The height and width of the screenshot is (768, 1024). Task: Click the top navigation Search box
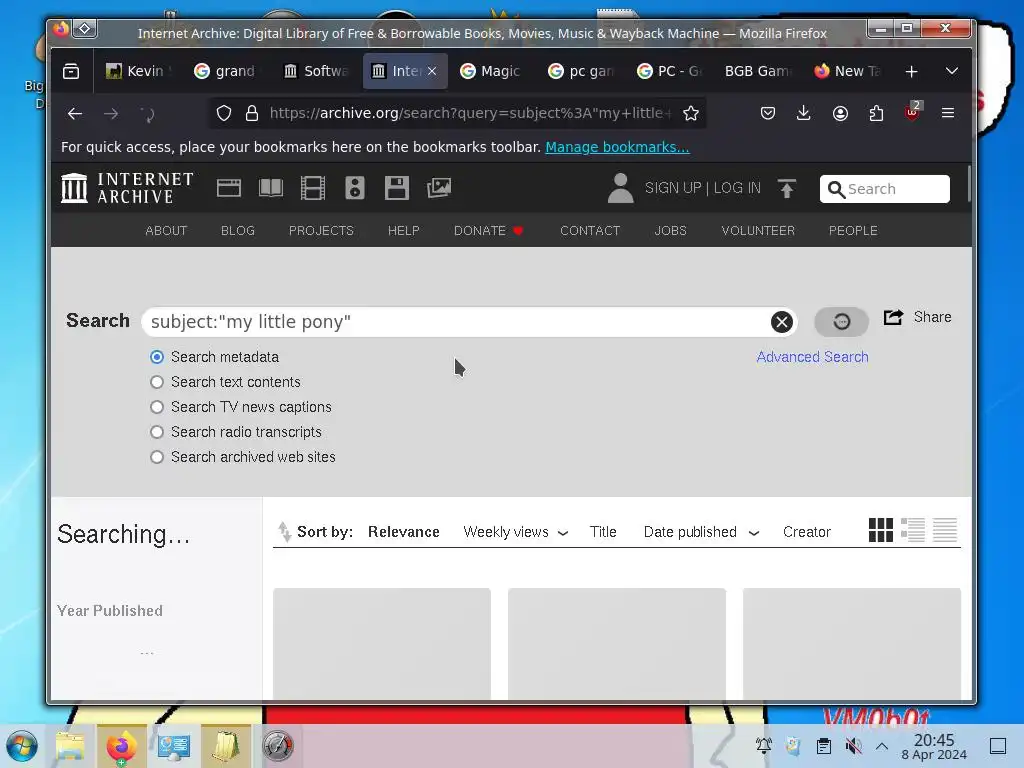click(885, 189)
